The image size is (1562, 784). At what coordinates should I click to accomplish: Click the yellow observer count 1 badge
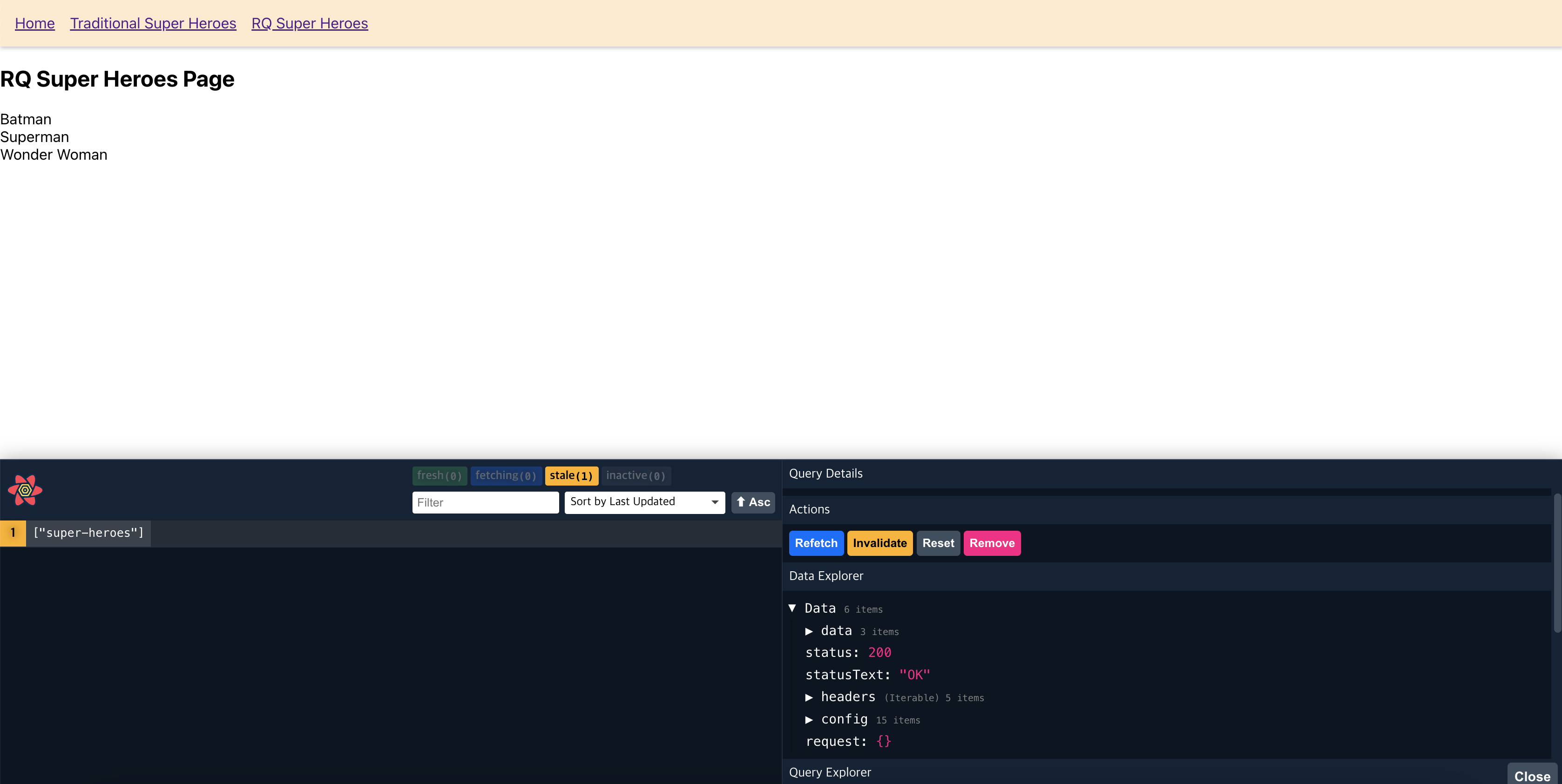(13, 533)
